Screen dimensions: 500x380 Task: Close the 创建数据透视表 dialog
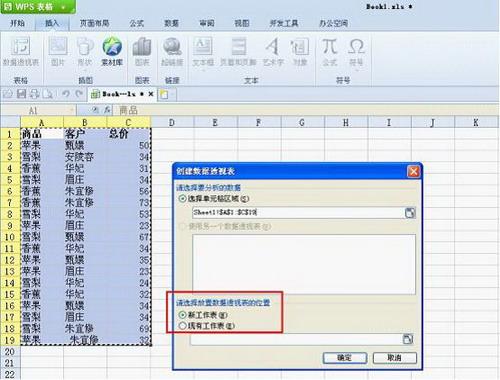click(x=413, y=171)
